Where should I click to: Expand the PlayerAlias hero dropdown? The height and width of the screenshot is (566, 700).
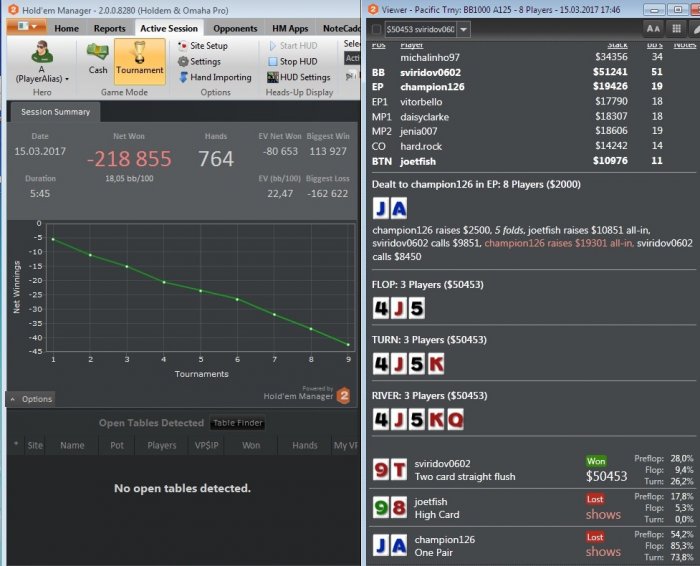tap(67, 79)
